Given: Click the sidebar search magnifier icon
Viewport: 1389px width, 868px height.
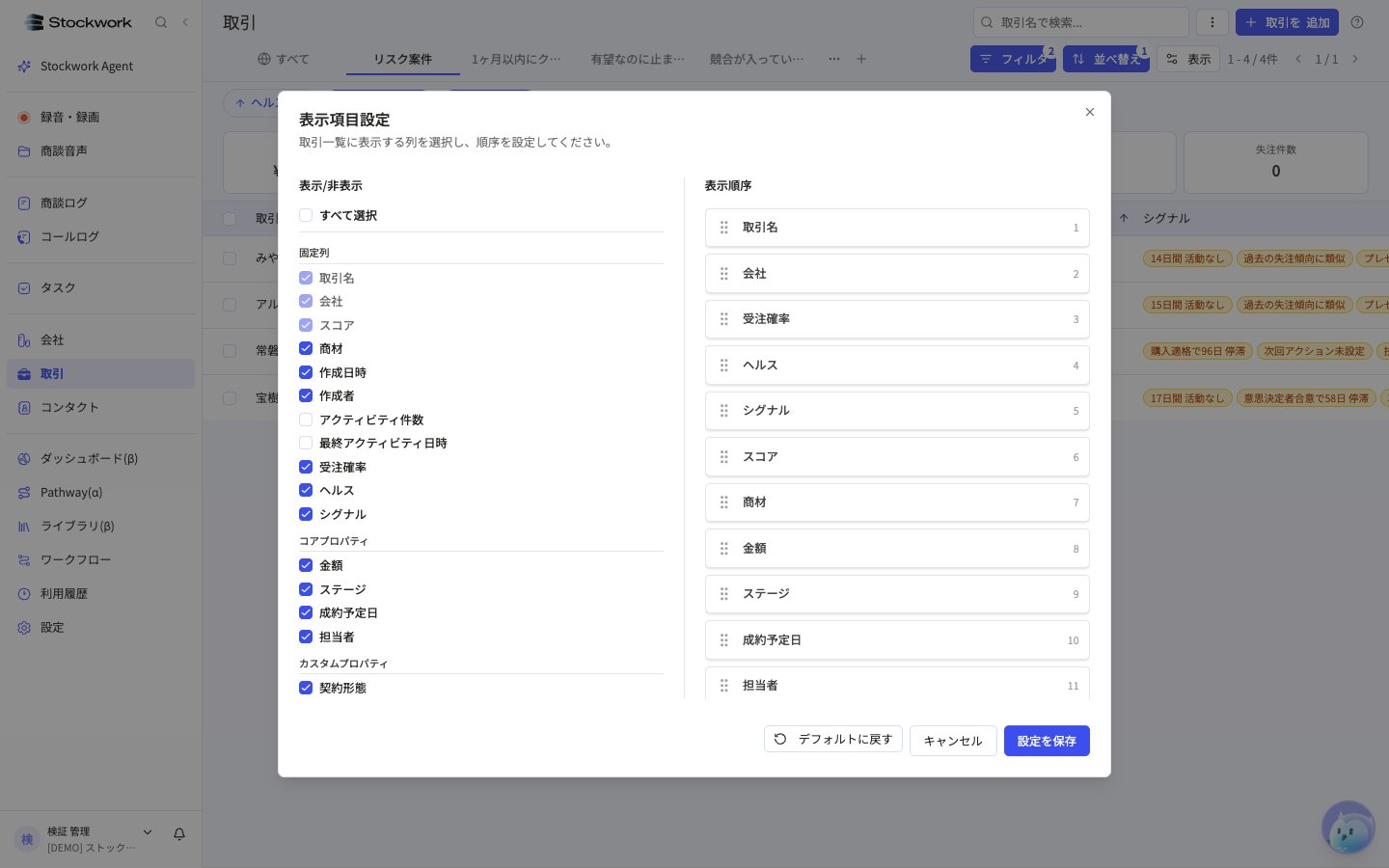Looking at the screenshot, I should pos(161,22).
